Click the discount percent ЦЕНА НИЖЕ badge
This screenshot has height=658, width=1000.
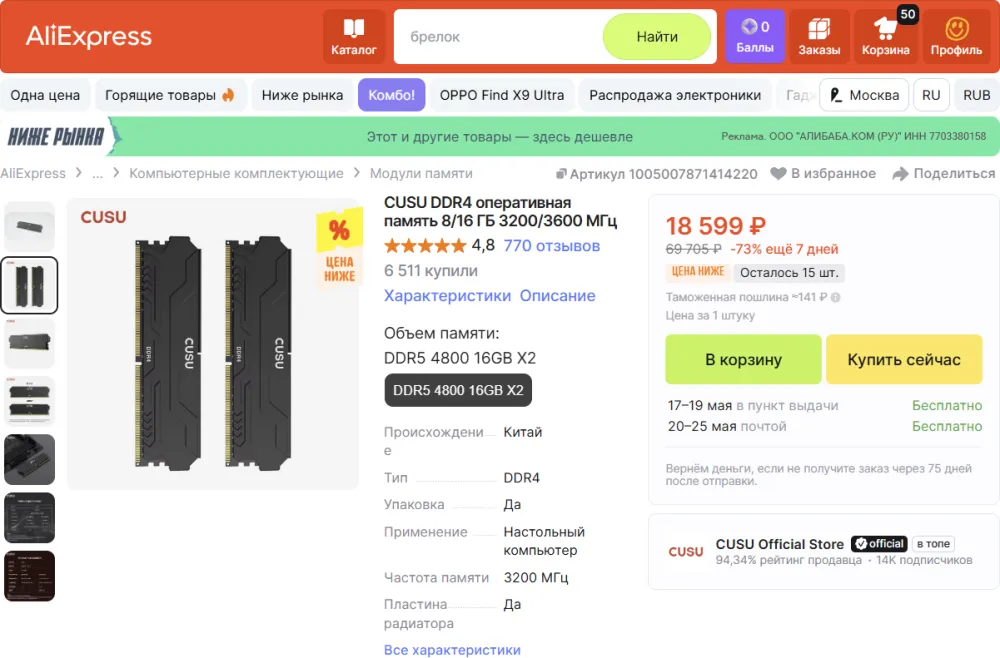click(x=339, y=249)
